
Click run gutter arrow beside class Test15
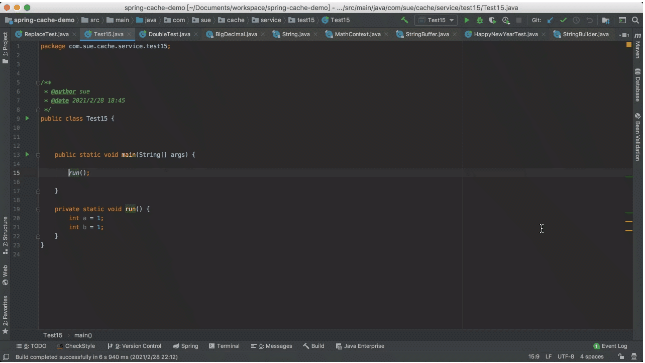27,118
